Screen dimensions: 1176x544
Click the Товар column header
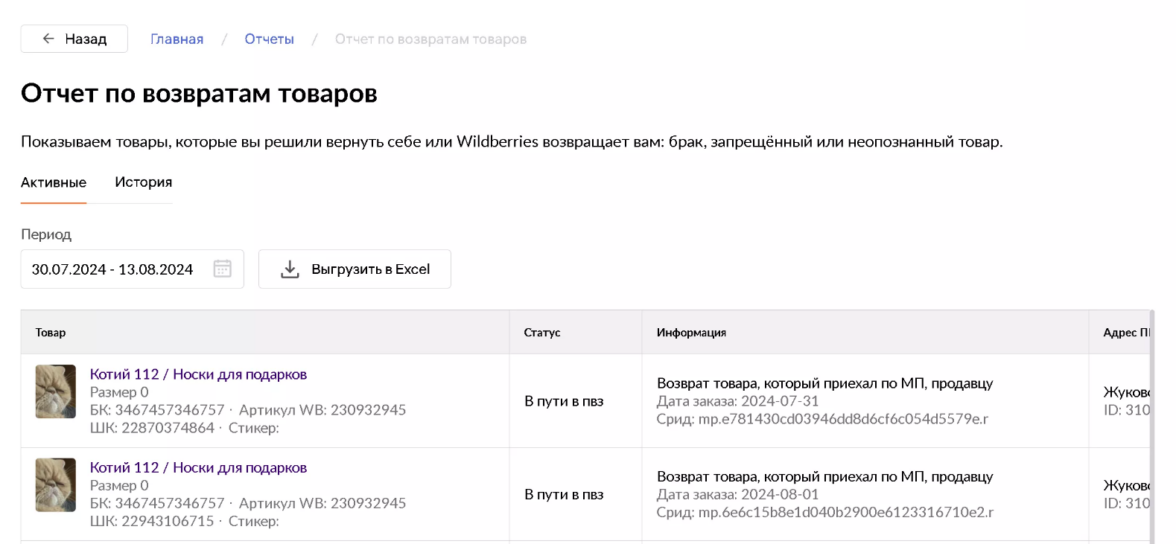(x=51, y=332)
